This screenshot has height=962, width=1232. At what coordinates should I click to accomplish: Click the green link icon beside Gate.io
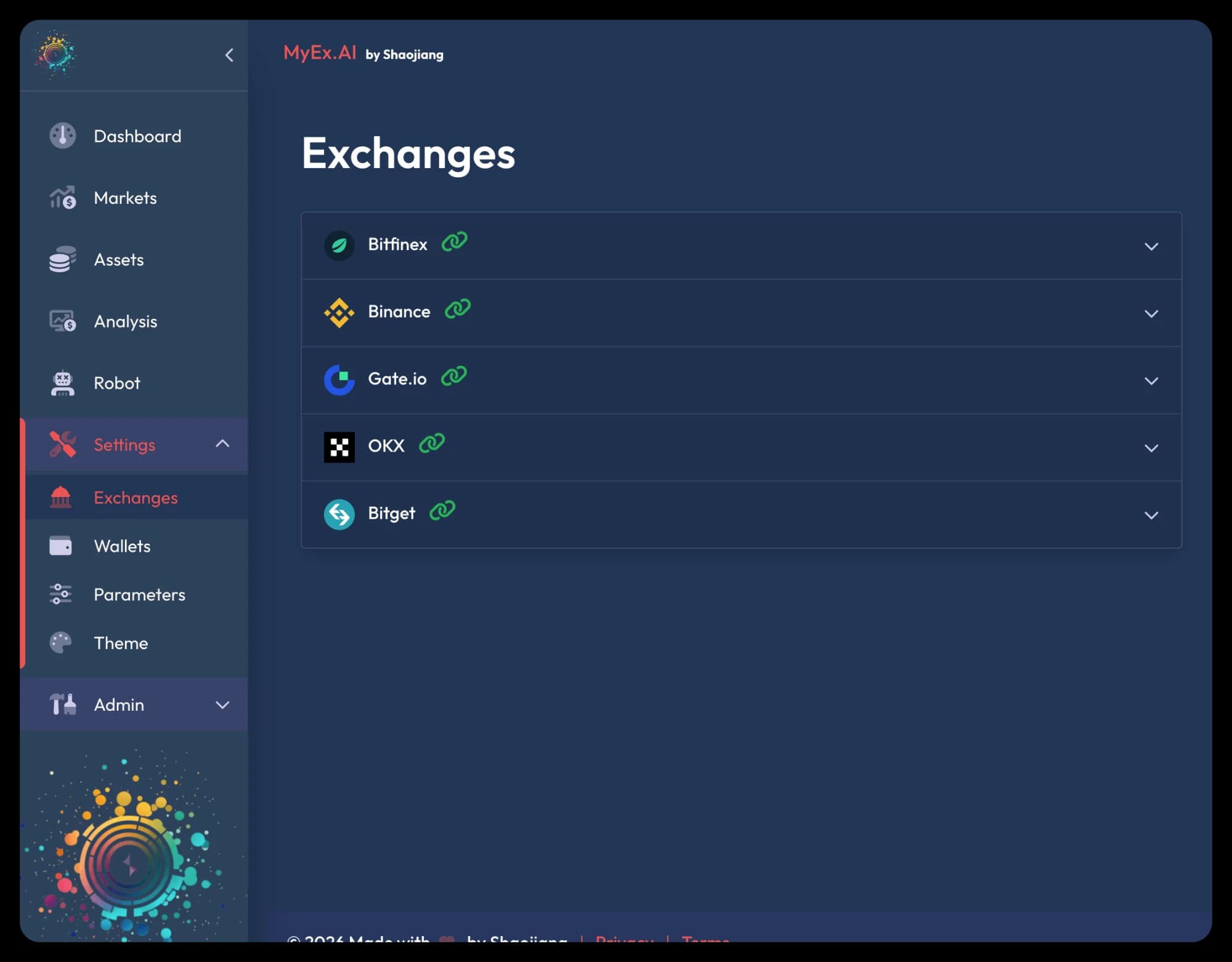click(x=454, y=376)
